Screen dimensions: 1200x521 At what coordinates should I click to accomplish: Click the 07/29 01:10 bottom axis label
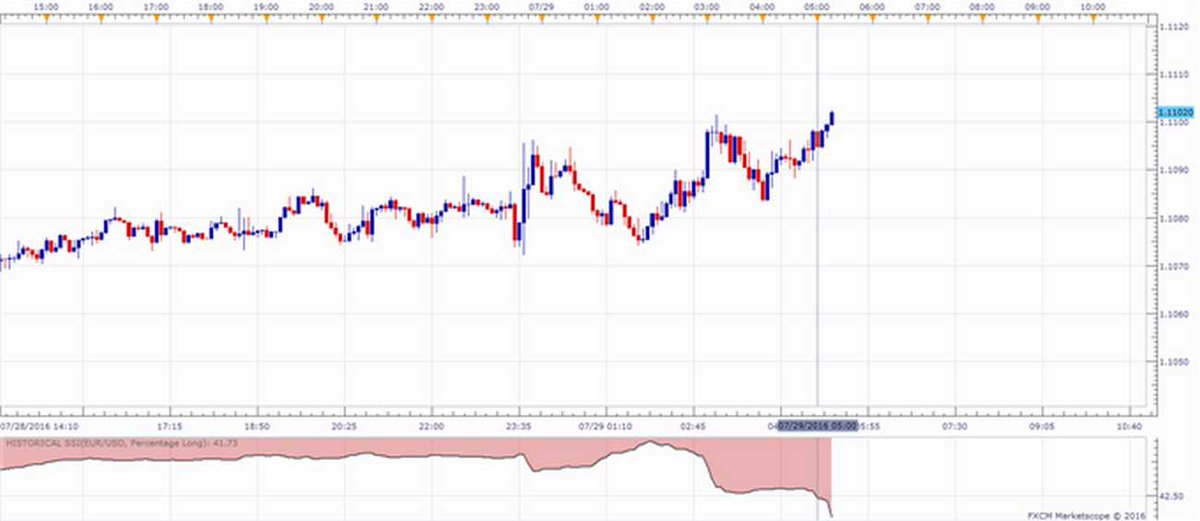606,425
